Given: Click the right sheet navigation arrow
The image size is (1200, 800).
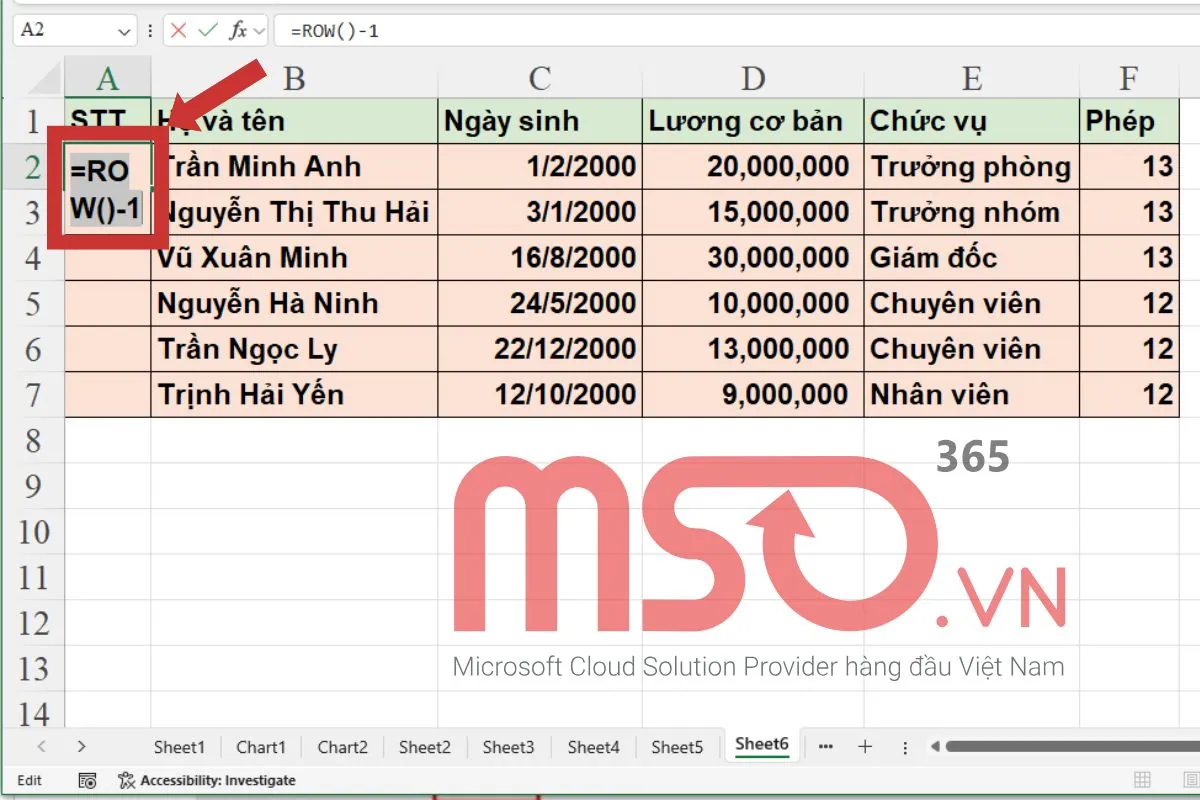Looking at the screenshot, I should pyautogui.click(x=82, y=746).
